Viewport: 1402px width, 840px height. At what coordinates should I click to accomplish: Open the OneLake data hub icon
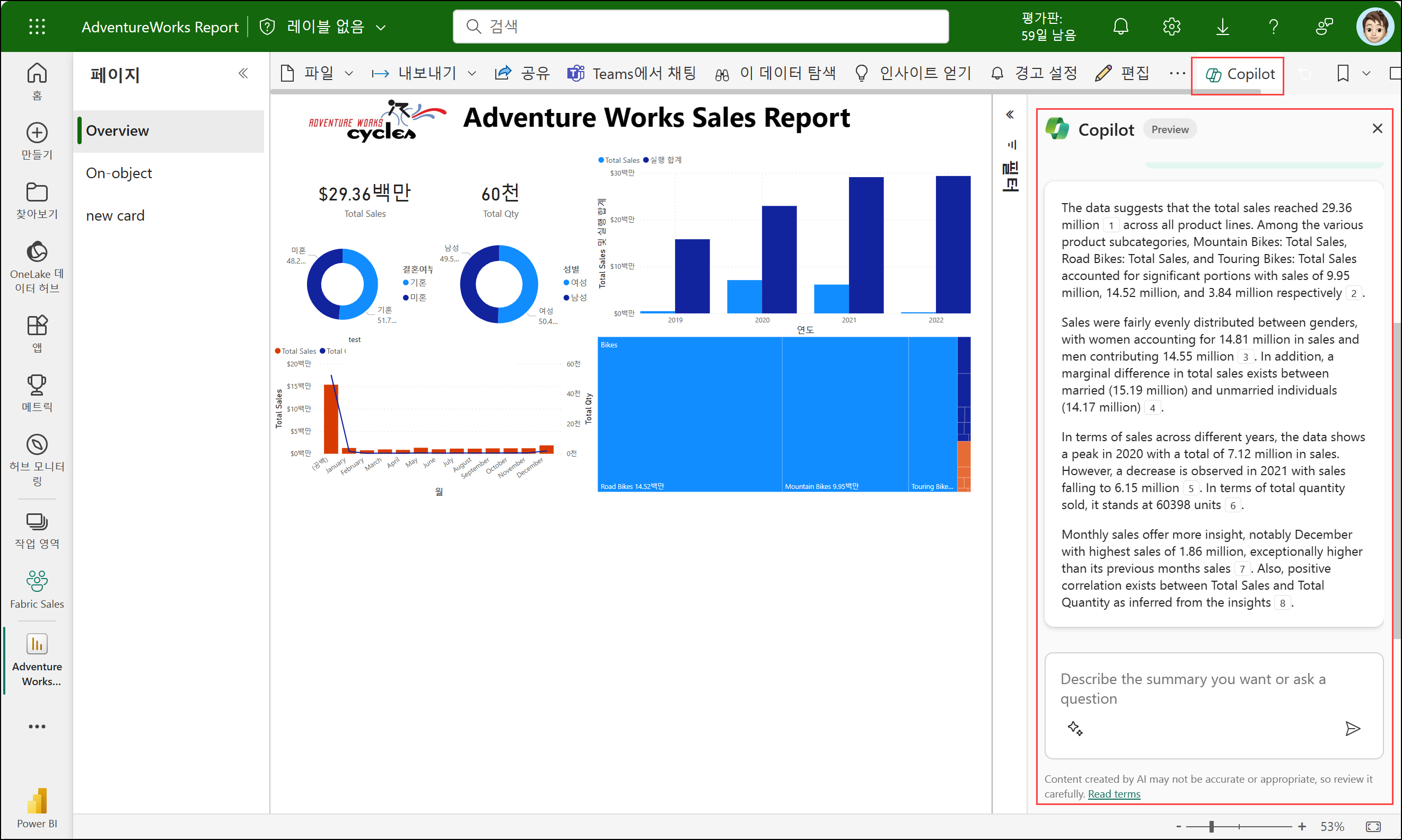[x=37, y=252]
